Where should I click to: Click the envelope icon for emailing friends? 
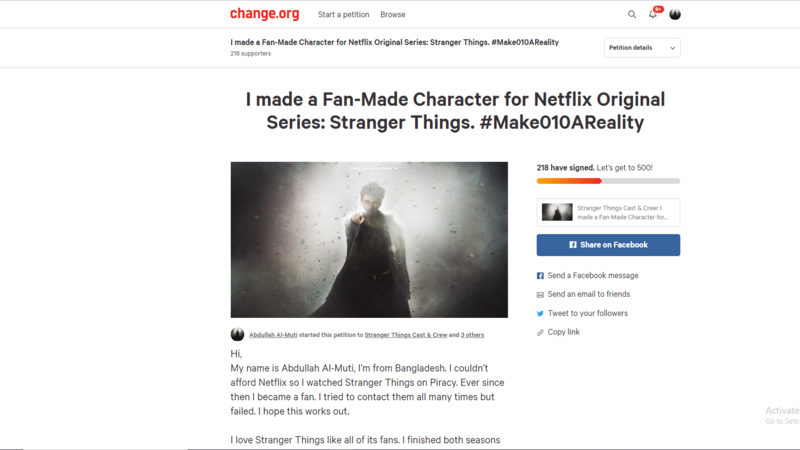point(540,294)
